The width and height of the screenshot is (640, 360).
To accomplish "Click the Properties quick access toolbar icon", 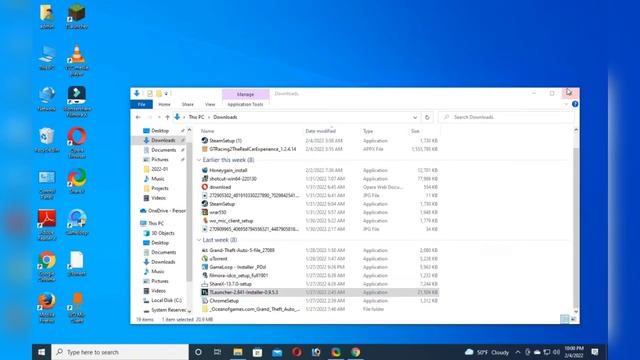I will (x=150, y=93).
